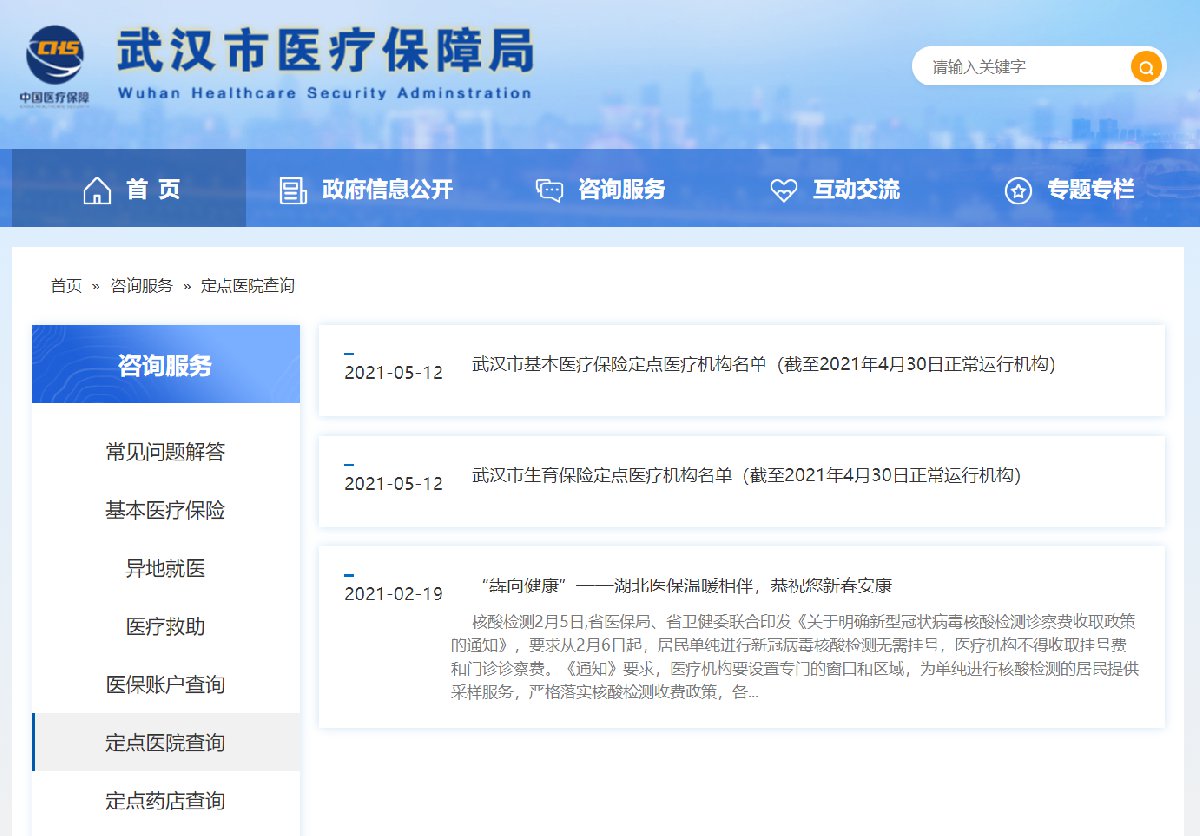The width and height of the screenshot is (1200, 836).
Task: Choose 异地就医 from the sidebar
Action: pos(165,568)
